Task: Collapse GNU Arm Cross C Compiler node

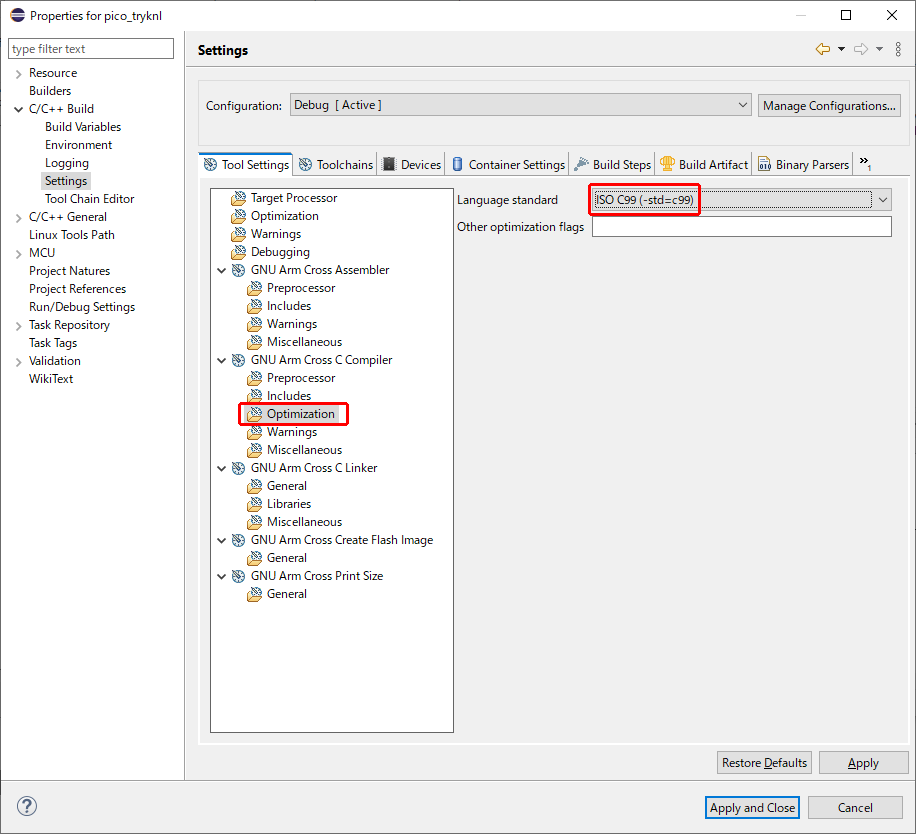Action: click(x=222, y=360)
